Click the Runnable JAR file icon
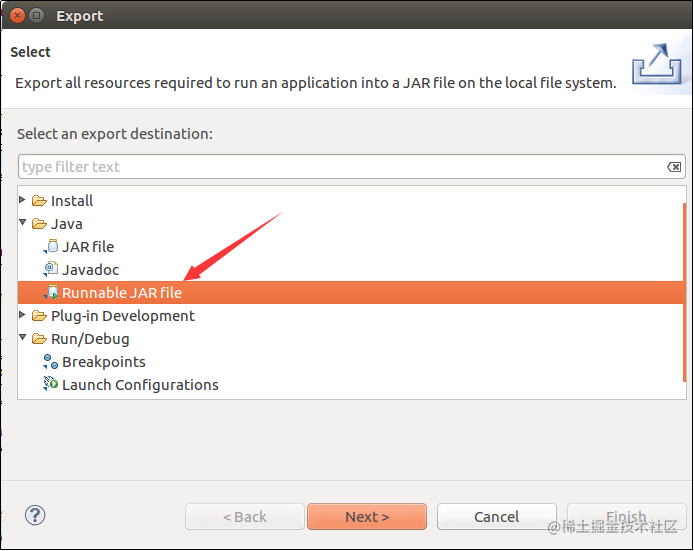 [51, 293]
